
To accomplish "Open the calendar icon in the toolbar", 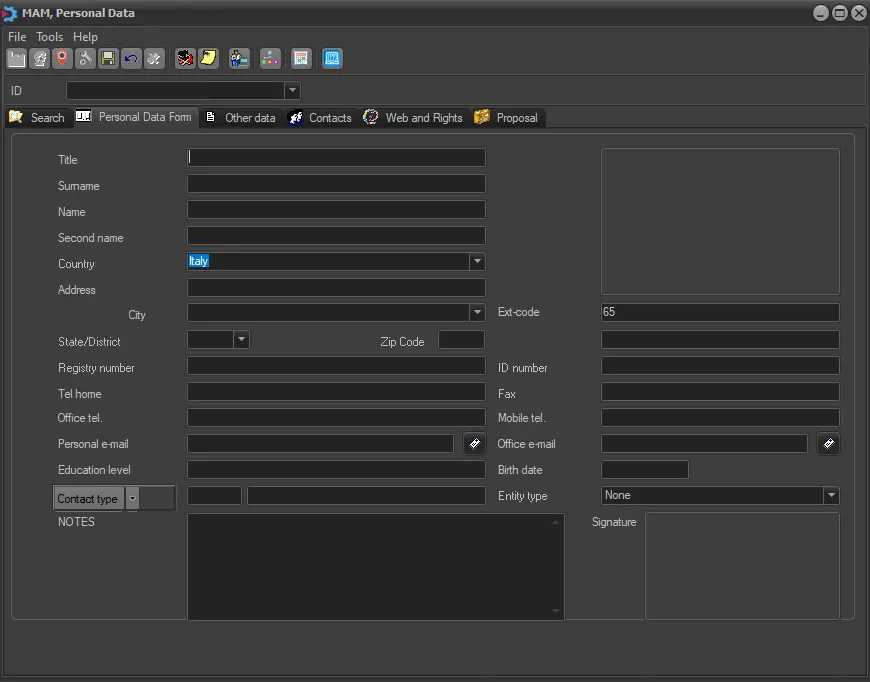I will click(x=301, y=59).
